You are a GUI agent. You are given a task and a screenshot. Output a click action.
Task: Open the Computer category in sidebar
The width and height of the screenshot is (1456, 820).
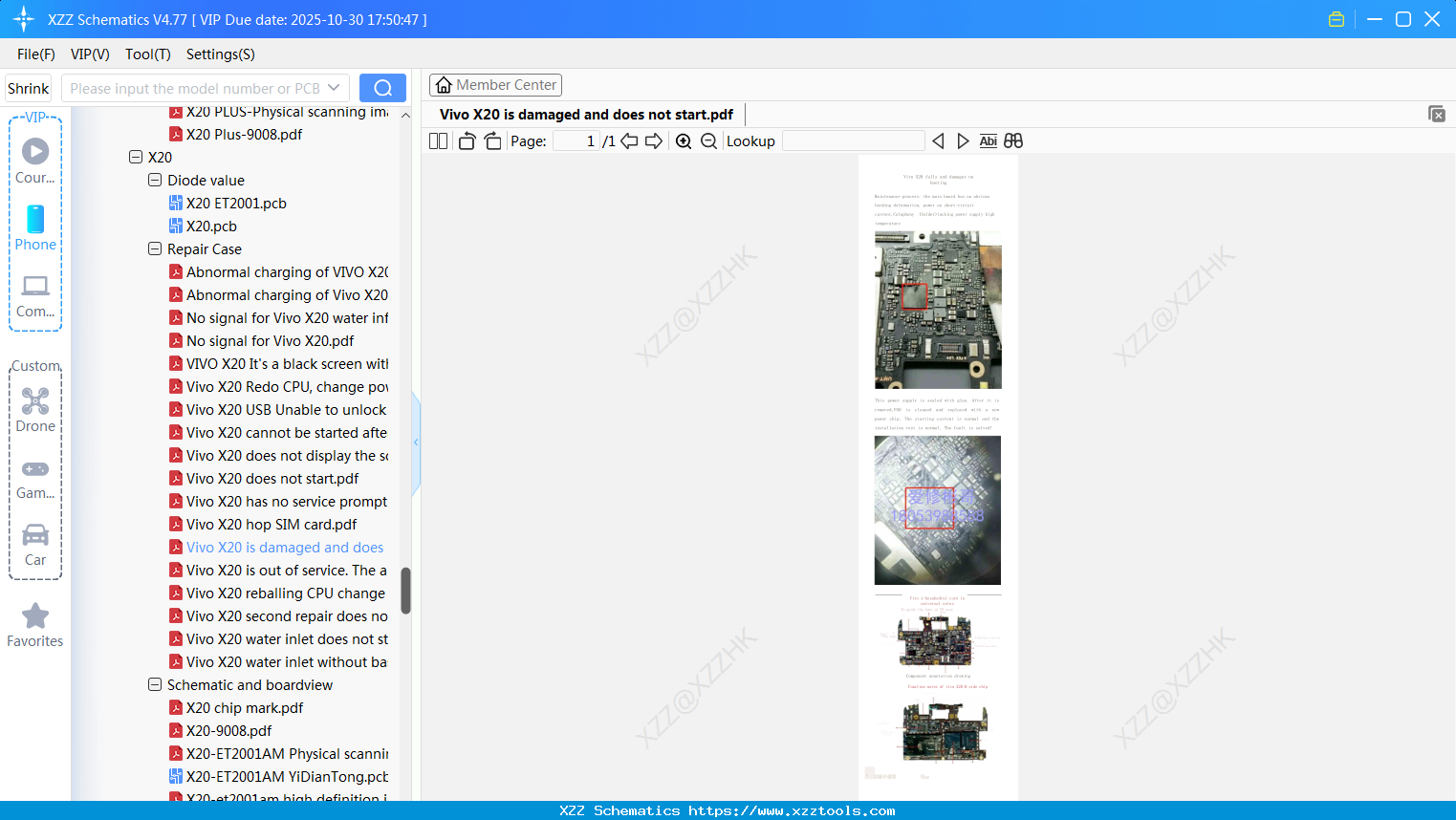pyautogui.click(x=35, y=295)
